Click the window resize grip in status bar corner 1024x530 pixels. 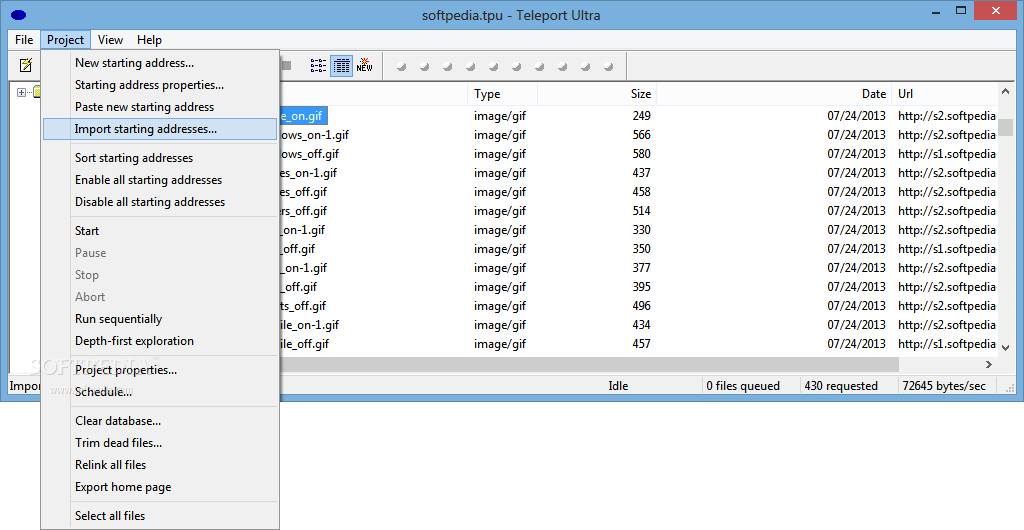pos(1010,388)
